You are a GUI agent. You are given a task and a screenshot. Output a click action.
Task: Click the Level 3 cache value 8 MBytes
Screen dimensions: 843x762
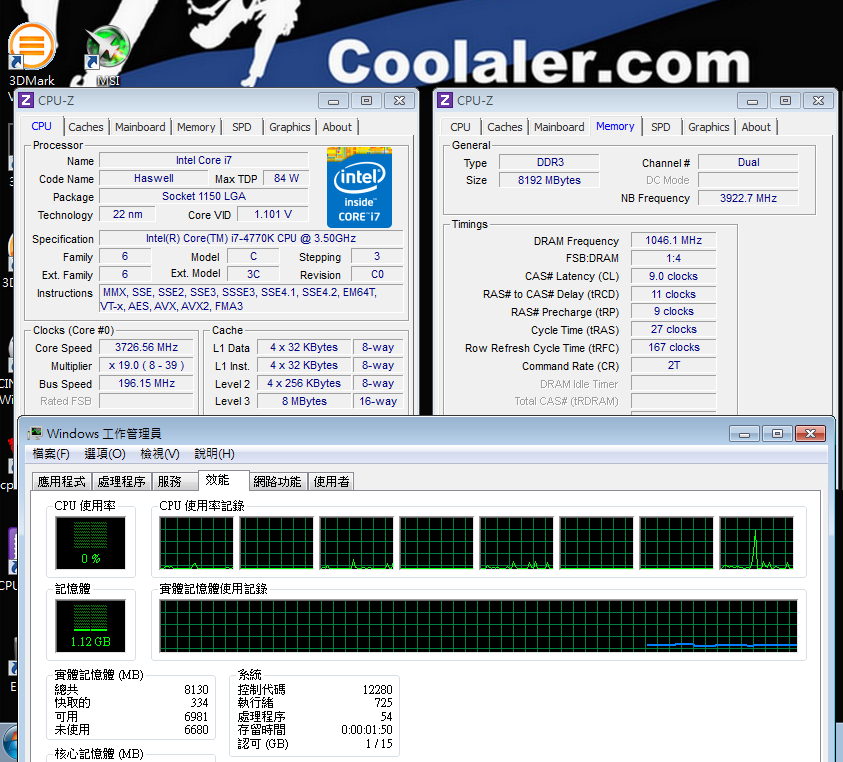point(304,401)
